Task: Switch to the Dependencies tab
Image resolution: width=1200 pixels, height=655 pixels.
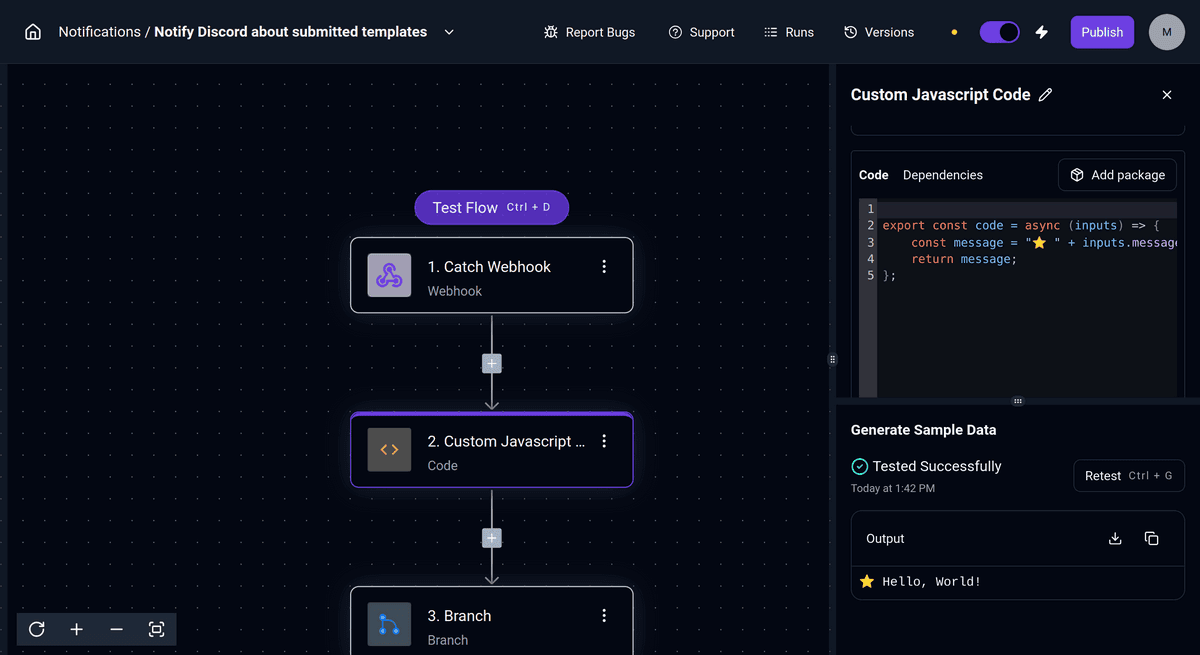Action: pos(943,175)
